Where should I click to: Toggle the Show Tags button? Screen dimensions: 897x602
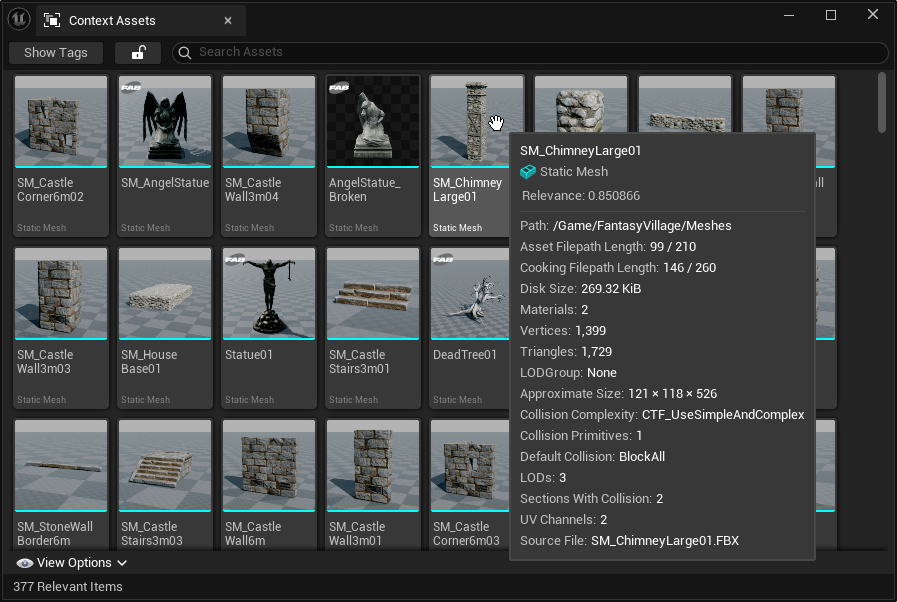pyautogui.click(x=56, y=53)
